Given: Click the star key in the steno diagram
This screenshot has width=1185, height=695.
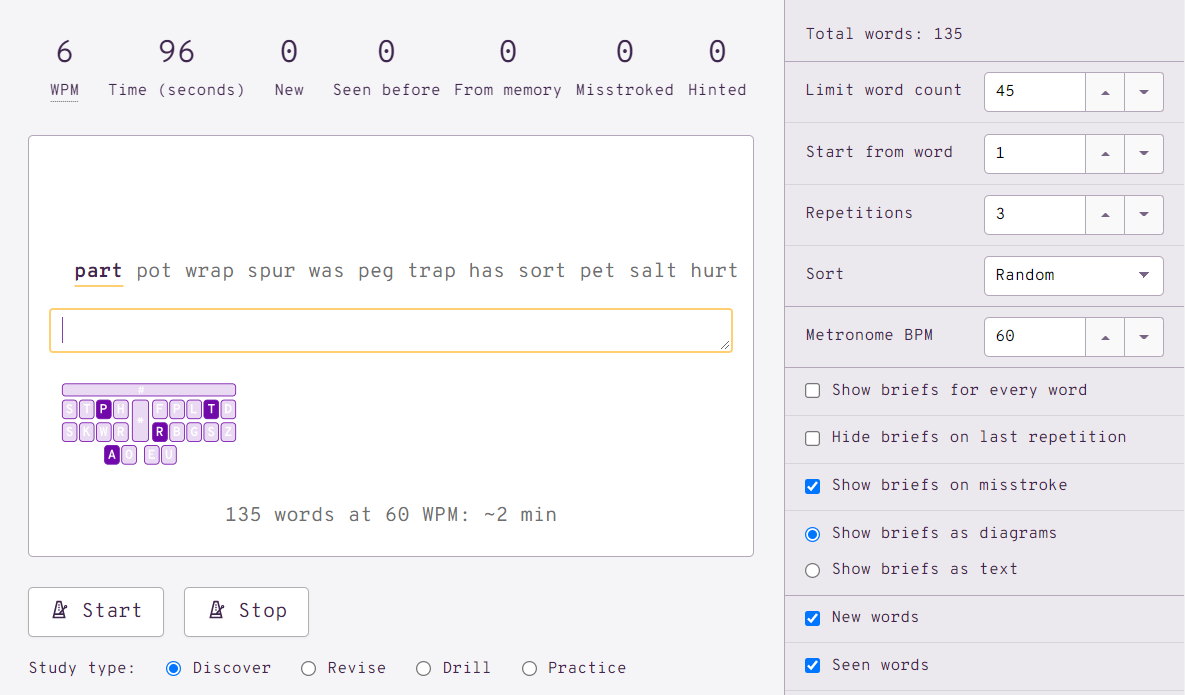Looking at the screenshot, I should (140, 420).
